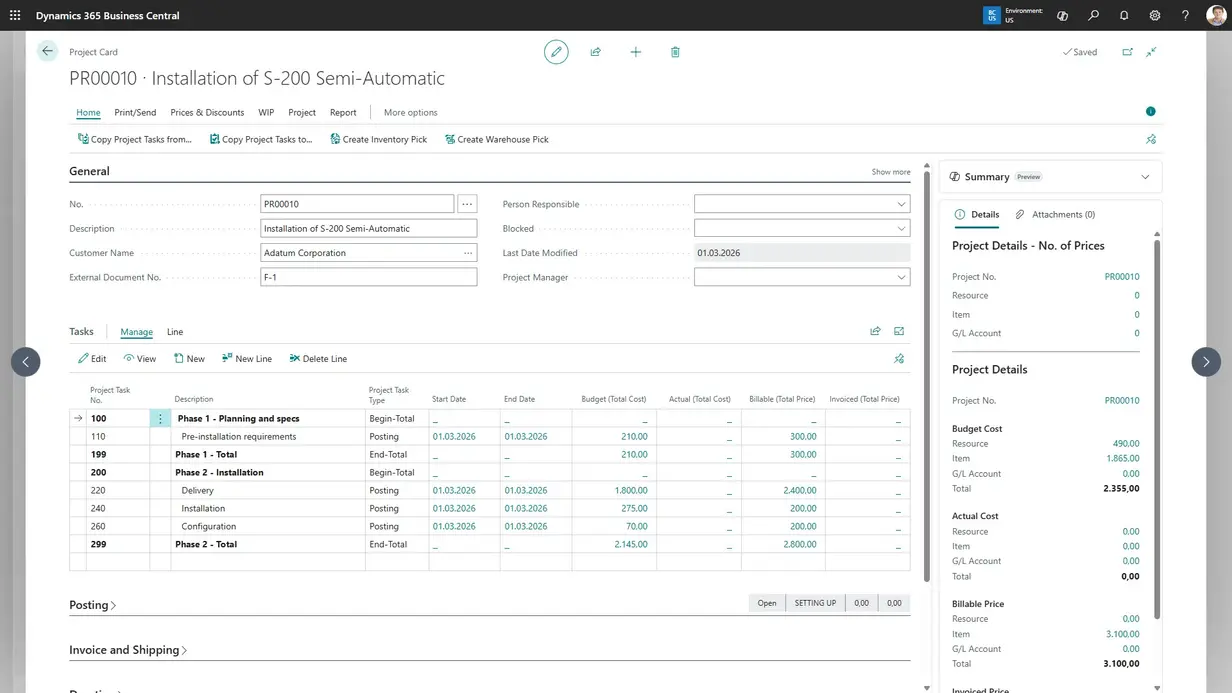Click factbox pane vertical scrollbar

pos(1158,430)
